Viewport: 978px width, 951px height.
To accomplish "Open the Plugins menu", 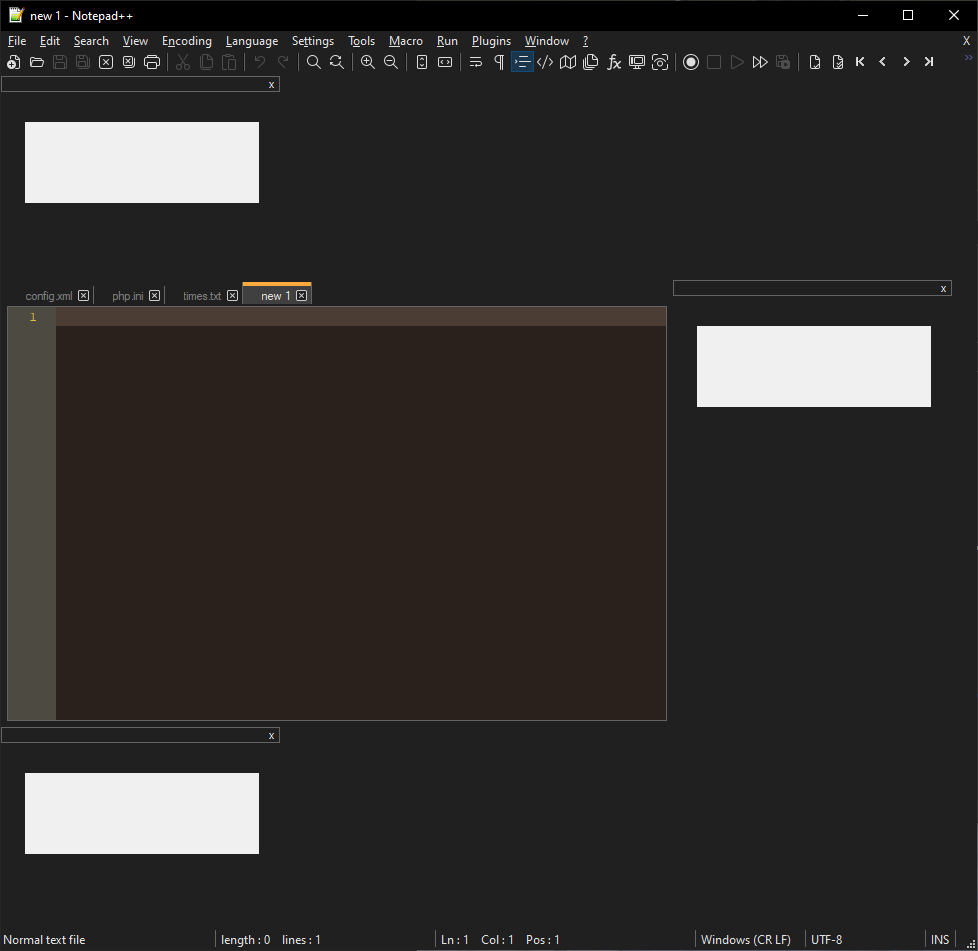I will [x=491, y=41].
